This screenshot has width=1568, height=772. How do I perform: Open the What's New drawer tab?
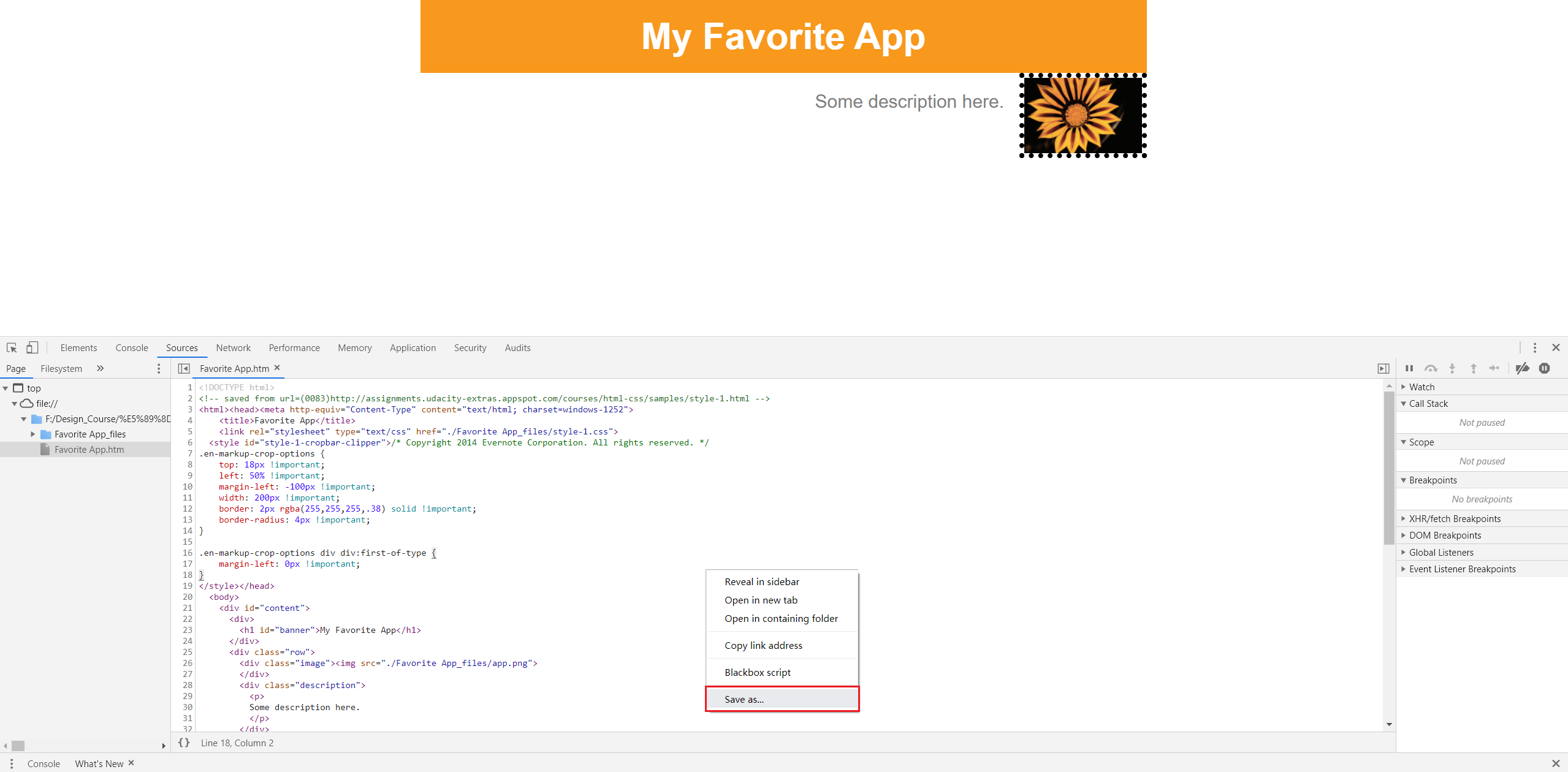click(x=99, y=763)
